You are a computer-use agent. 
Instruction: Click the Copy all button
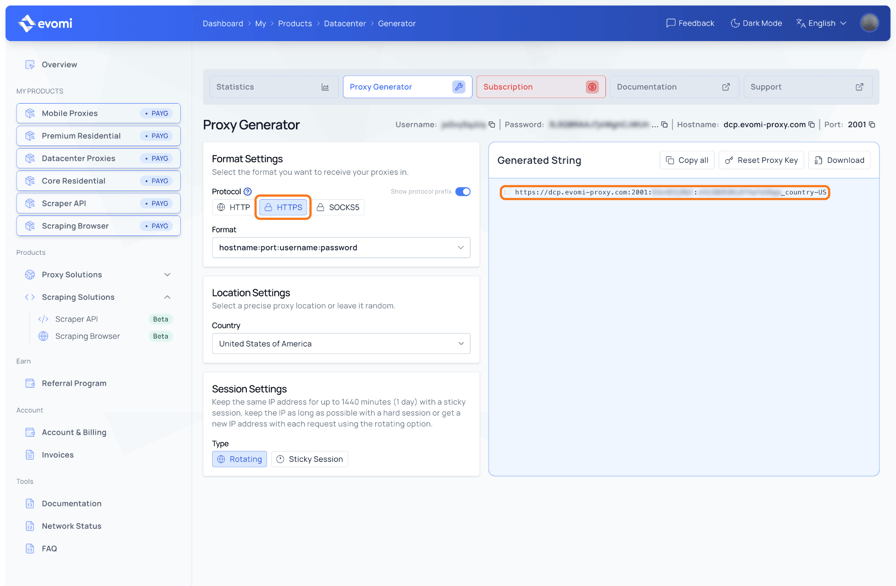(x=687, y=160)
